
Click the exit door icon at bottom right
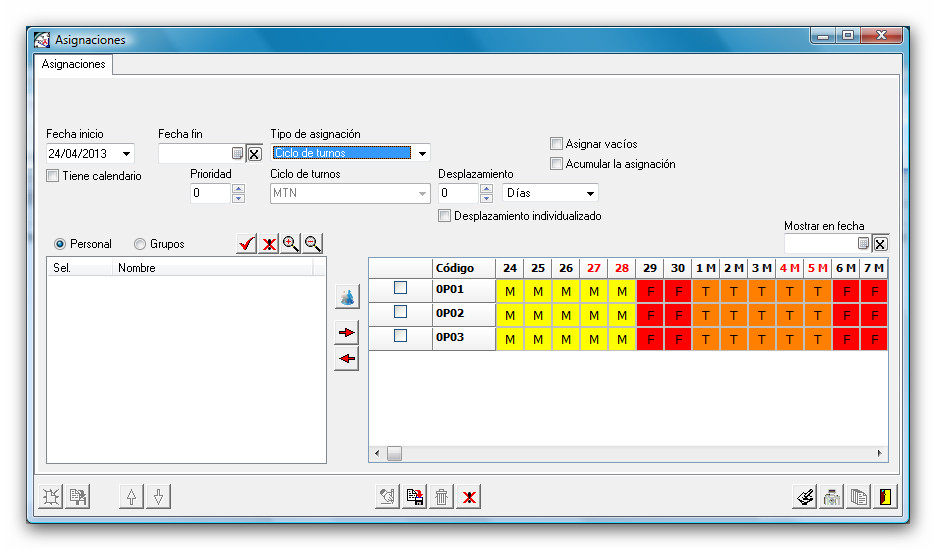point(884,497)
